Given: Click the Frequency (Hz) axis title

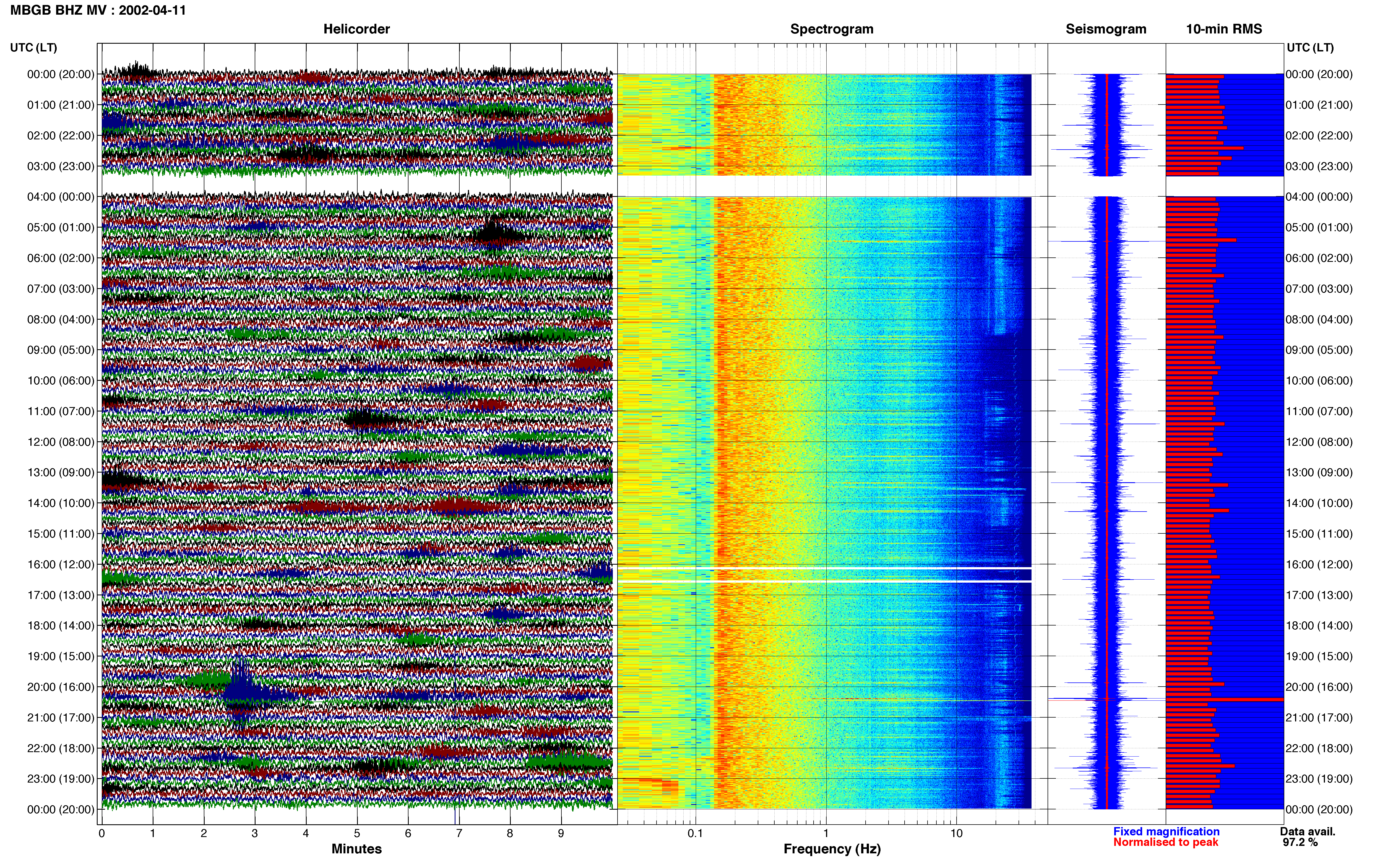Looking at the screenshot, I should click(832, 849).
